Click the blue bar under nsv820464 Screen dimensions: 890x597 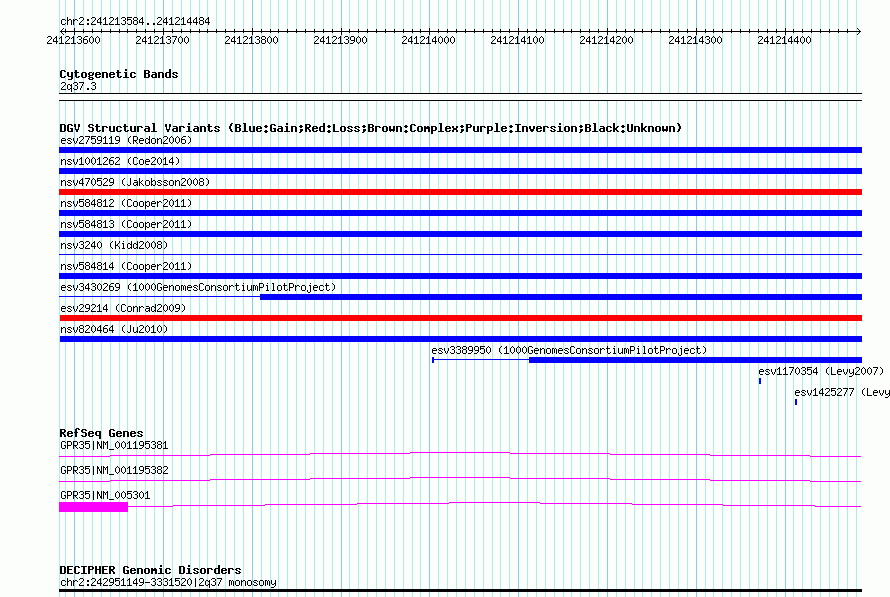[460, 339]
